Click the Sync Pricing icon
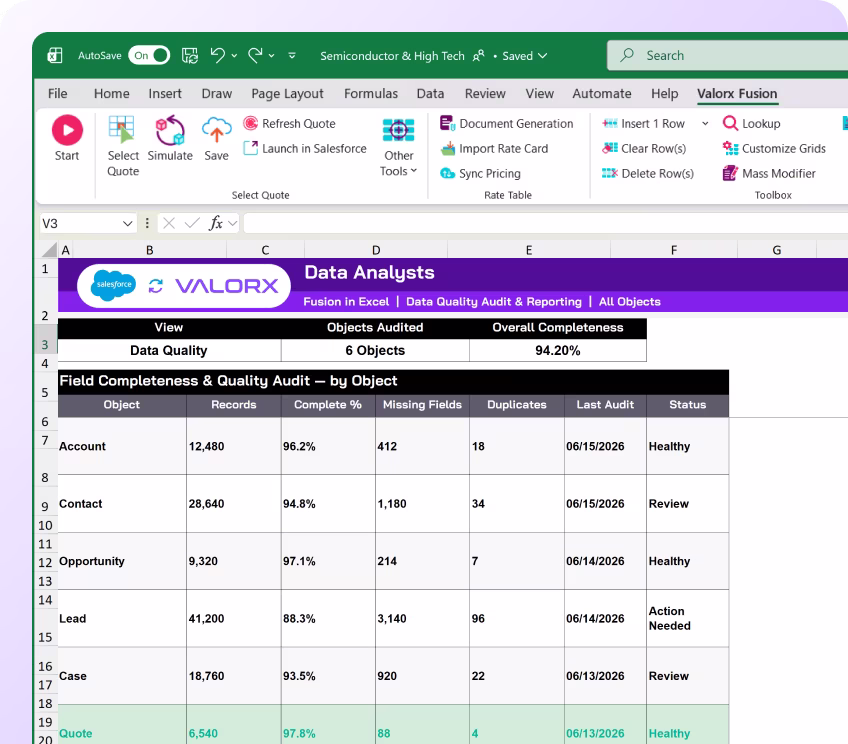The height and width of the screenshot is (744, 848). pos(448,173)
